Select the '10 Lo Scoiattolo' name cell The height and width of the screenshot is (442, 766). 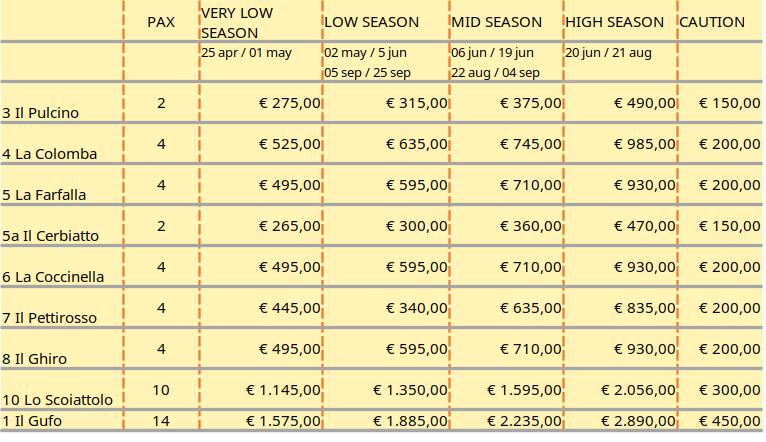(x=58, y=400)
